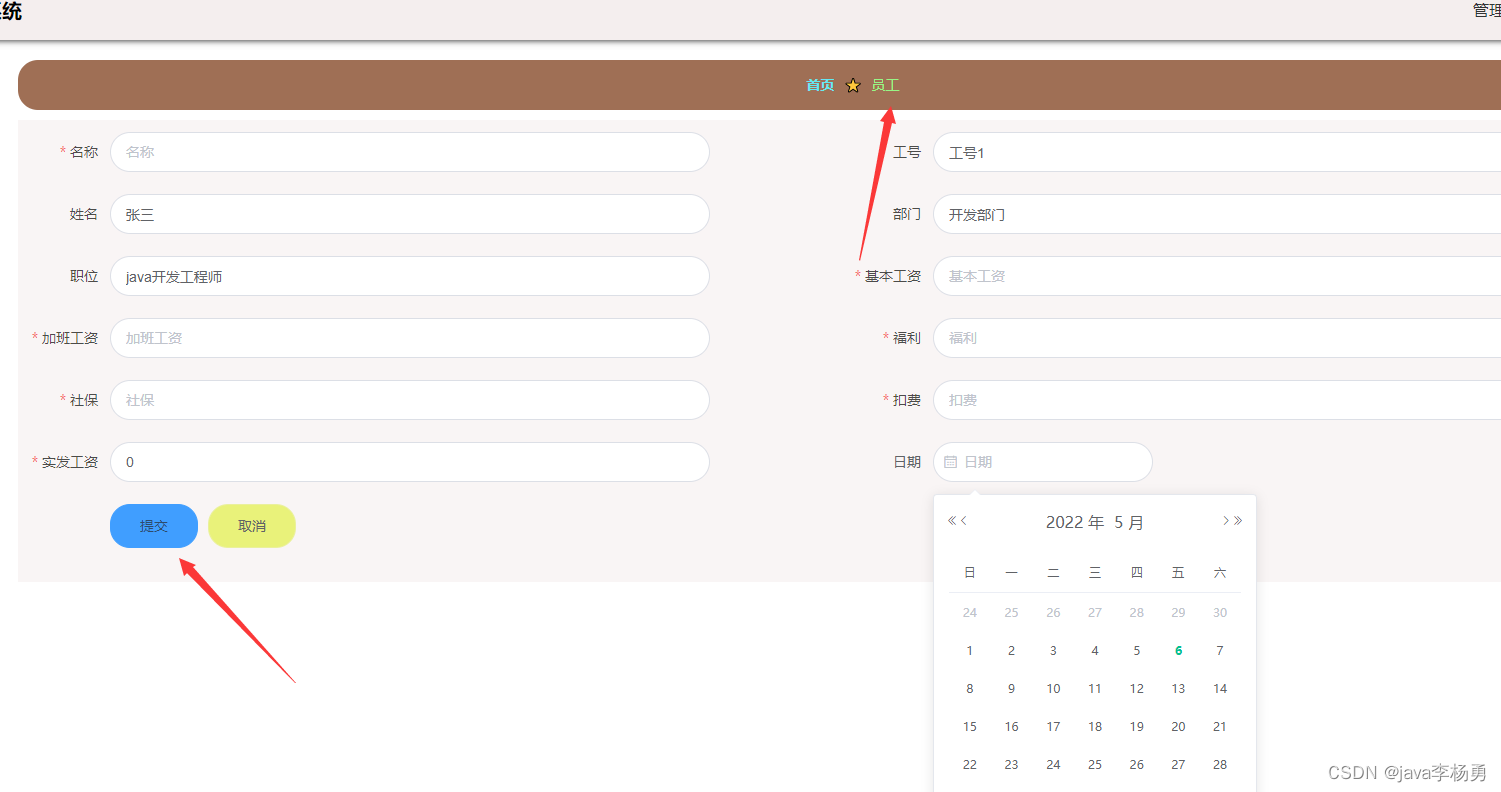Focus the 福利 input field
Image resolution: width=1501 pixels, height=792 pixels.
(x=1217, y=338)
